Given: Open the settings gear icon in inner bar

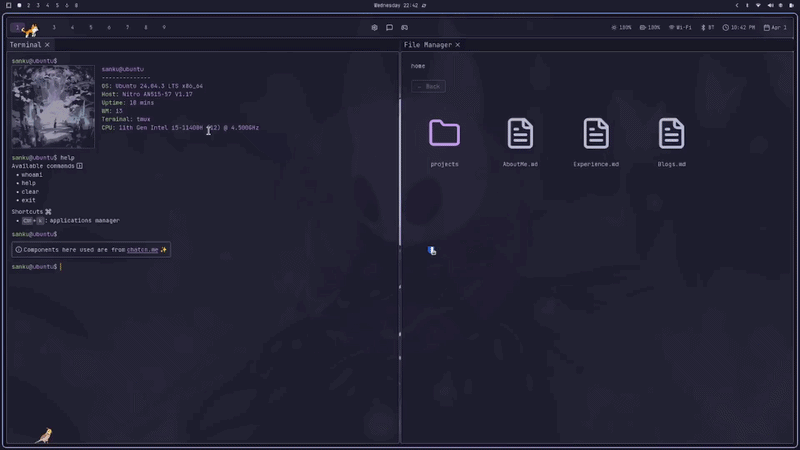Looking at the screenshot, I should (x=374, y=28).
